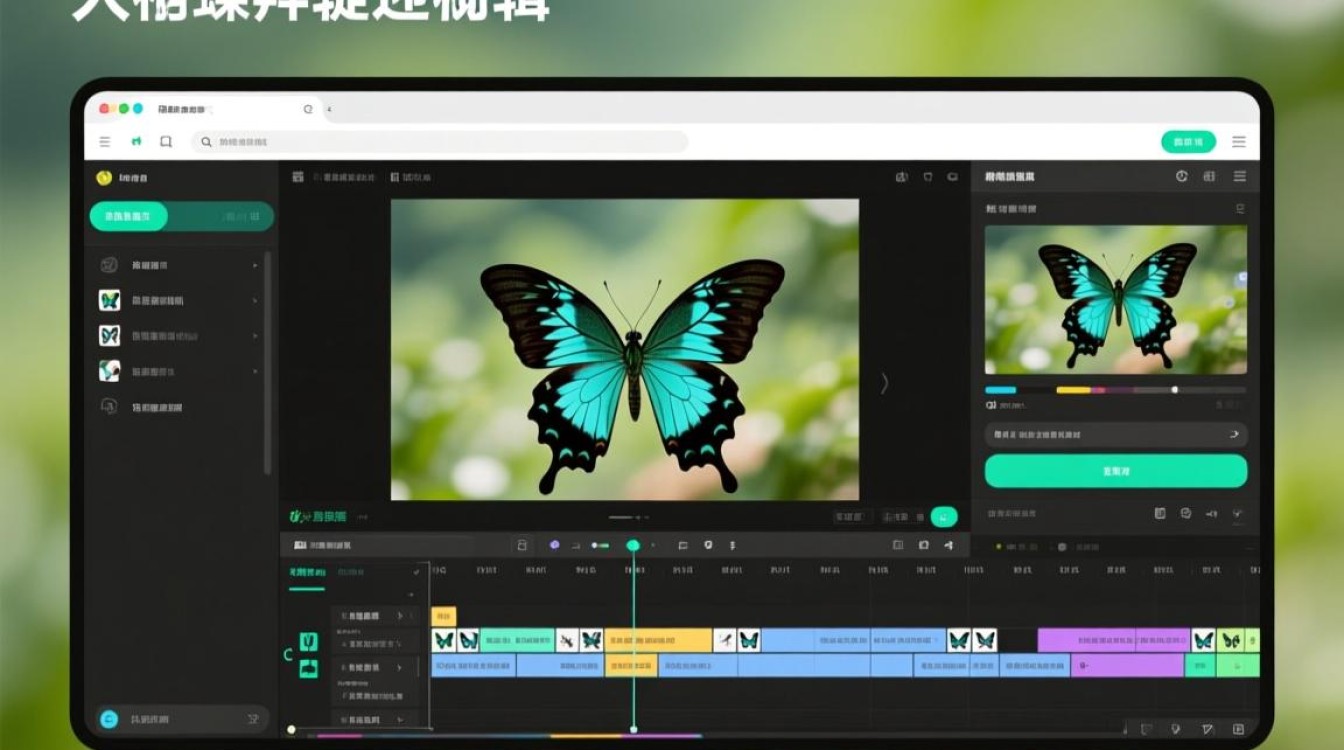Click the middle of three icons above preview's right edge

tap(928, 177)
